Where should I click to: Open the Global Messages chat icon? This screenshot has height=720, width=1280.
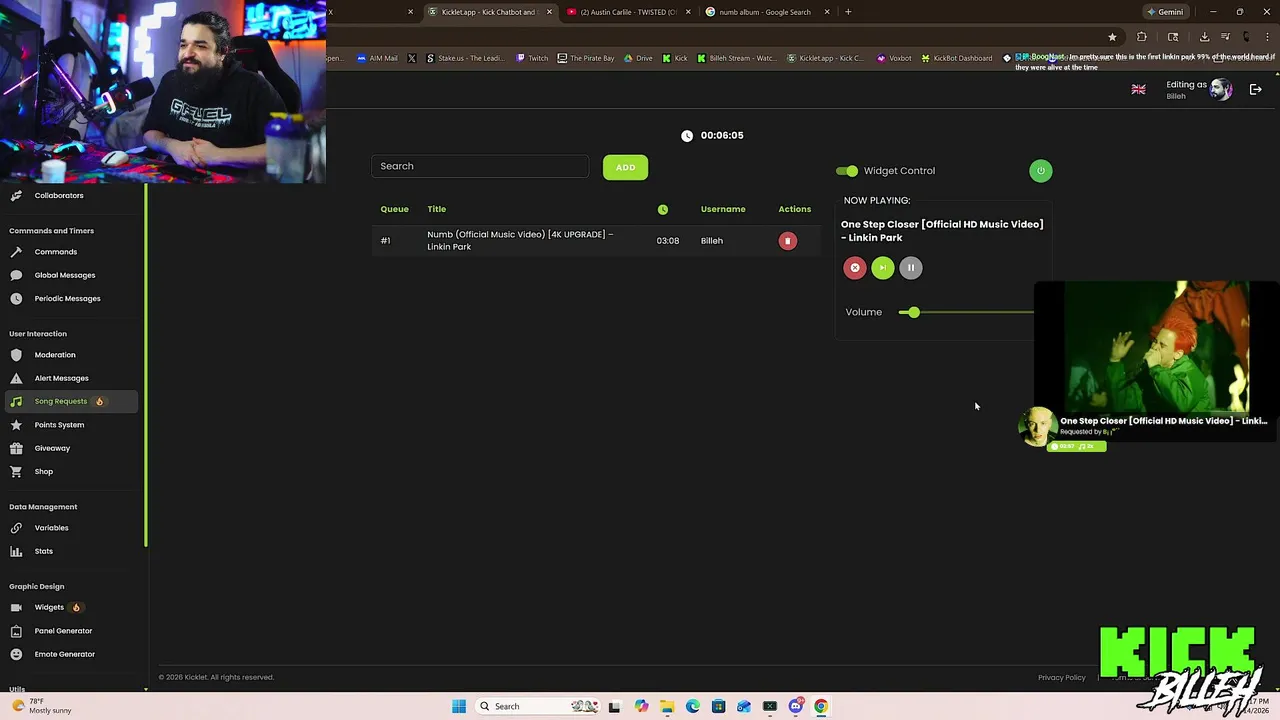[16, 275]
